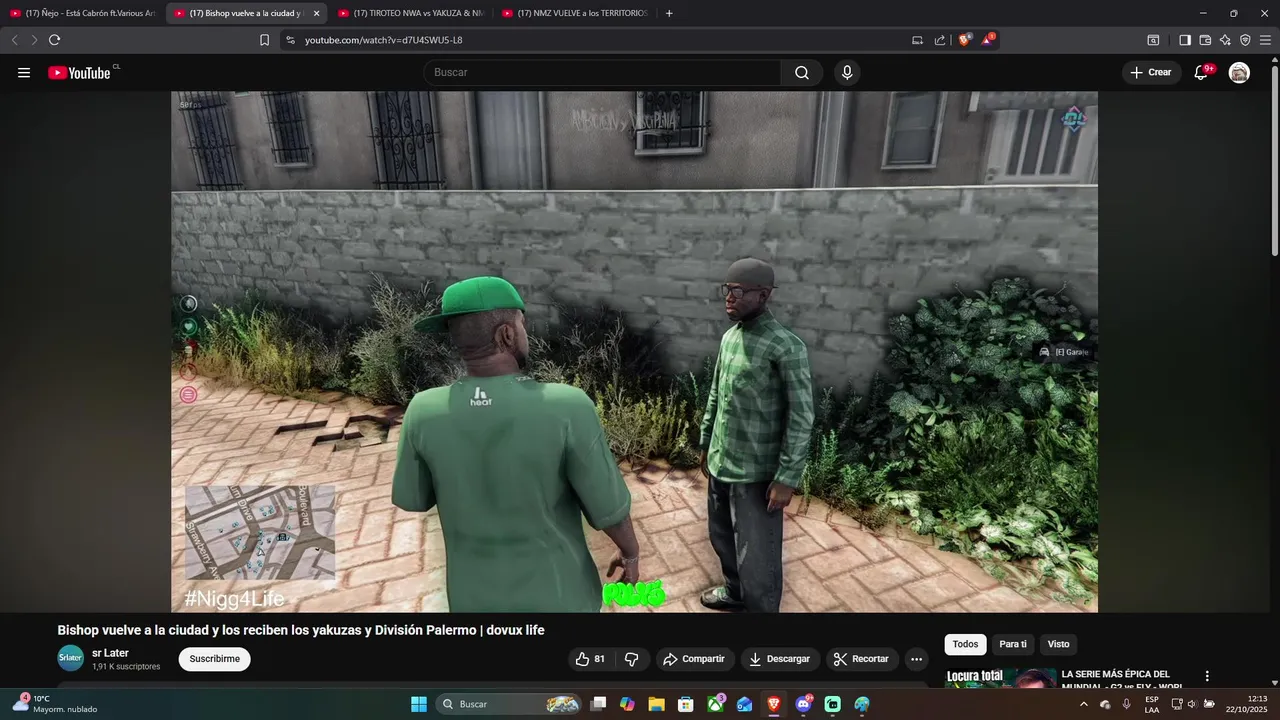
Task: Open the Windows Start menu
Action: 419,704
